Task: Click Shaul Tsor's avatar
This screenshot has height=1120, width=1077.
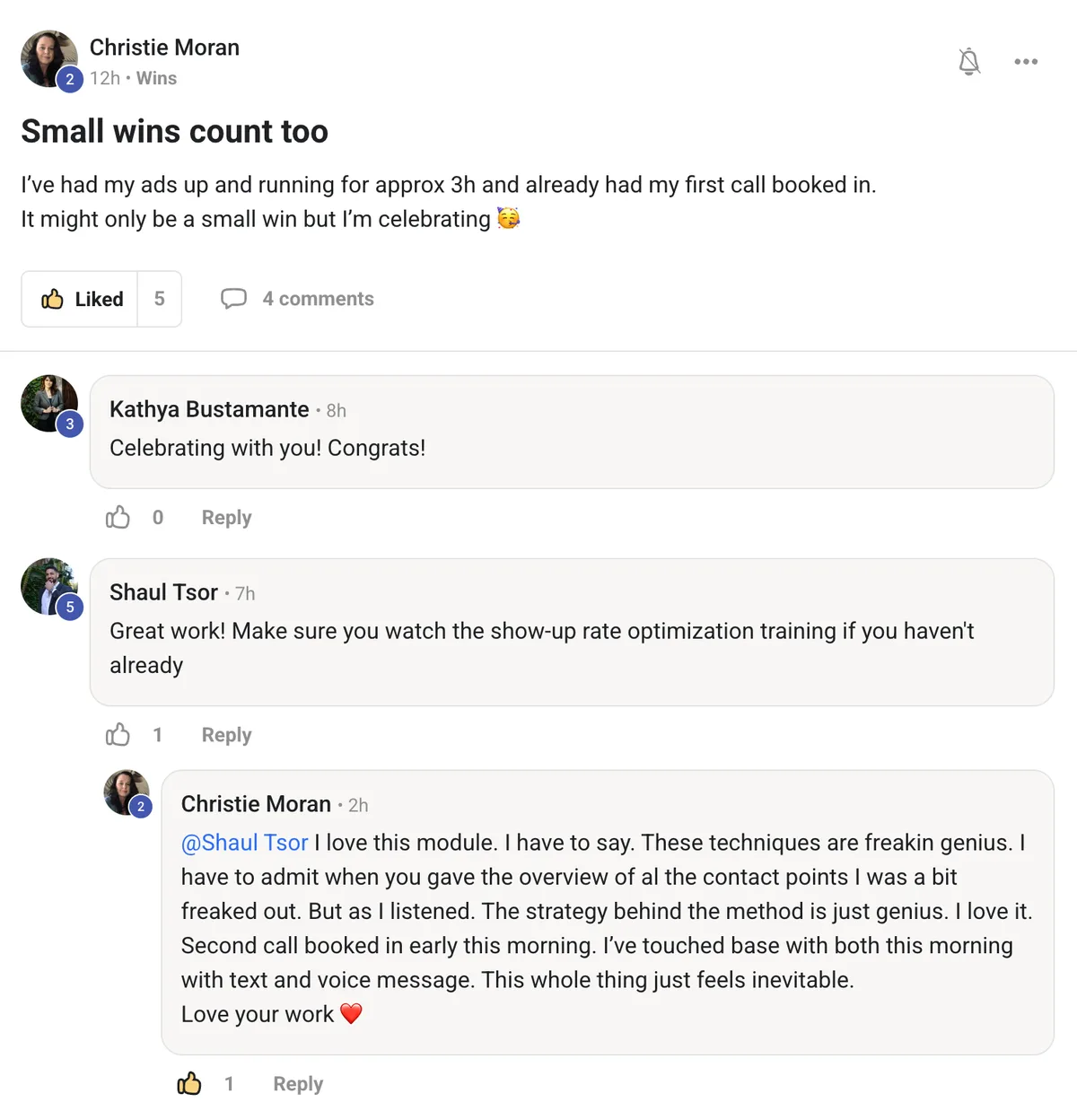Action: pos(49,585)
